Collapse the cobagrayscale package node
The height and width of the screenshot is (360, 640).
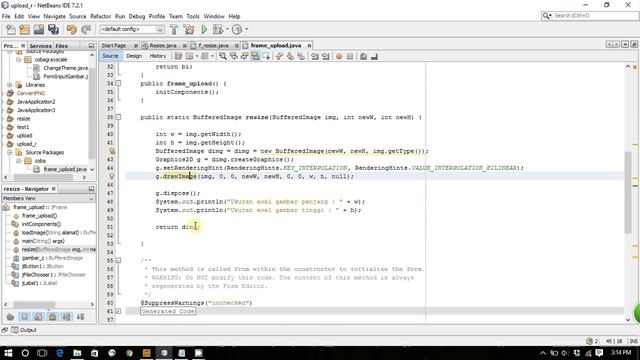click(x=18, y=60)
